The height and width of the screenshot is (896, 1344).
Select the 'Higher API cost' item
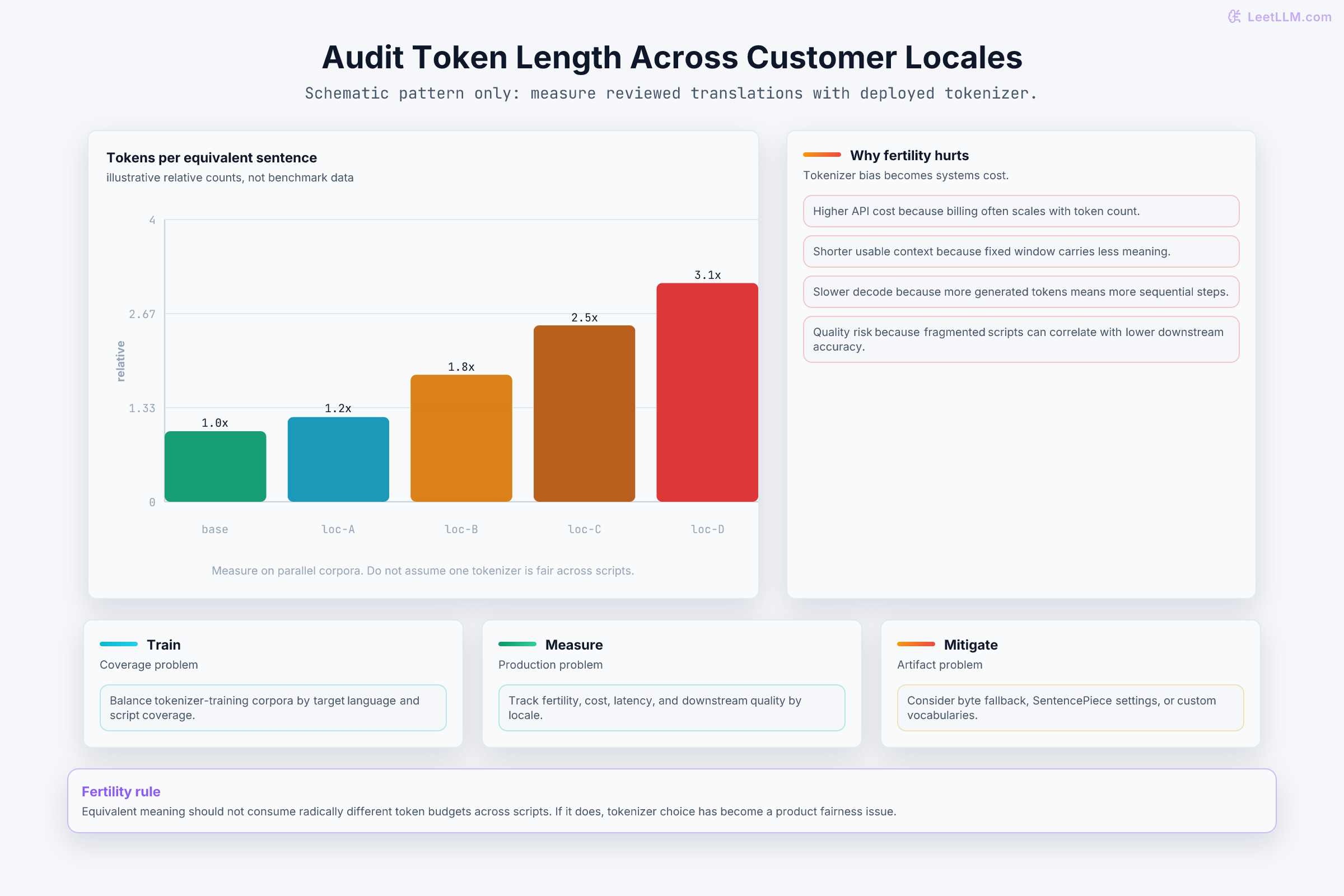[x=1021, y=212]
